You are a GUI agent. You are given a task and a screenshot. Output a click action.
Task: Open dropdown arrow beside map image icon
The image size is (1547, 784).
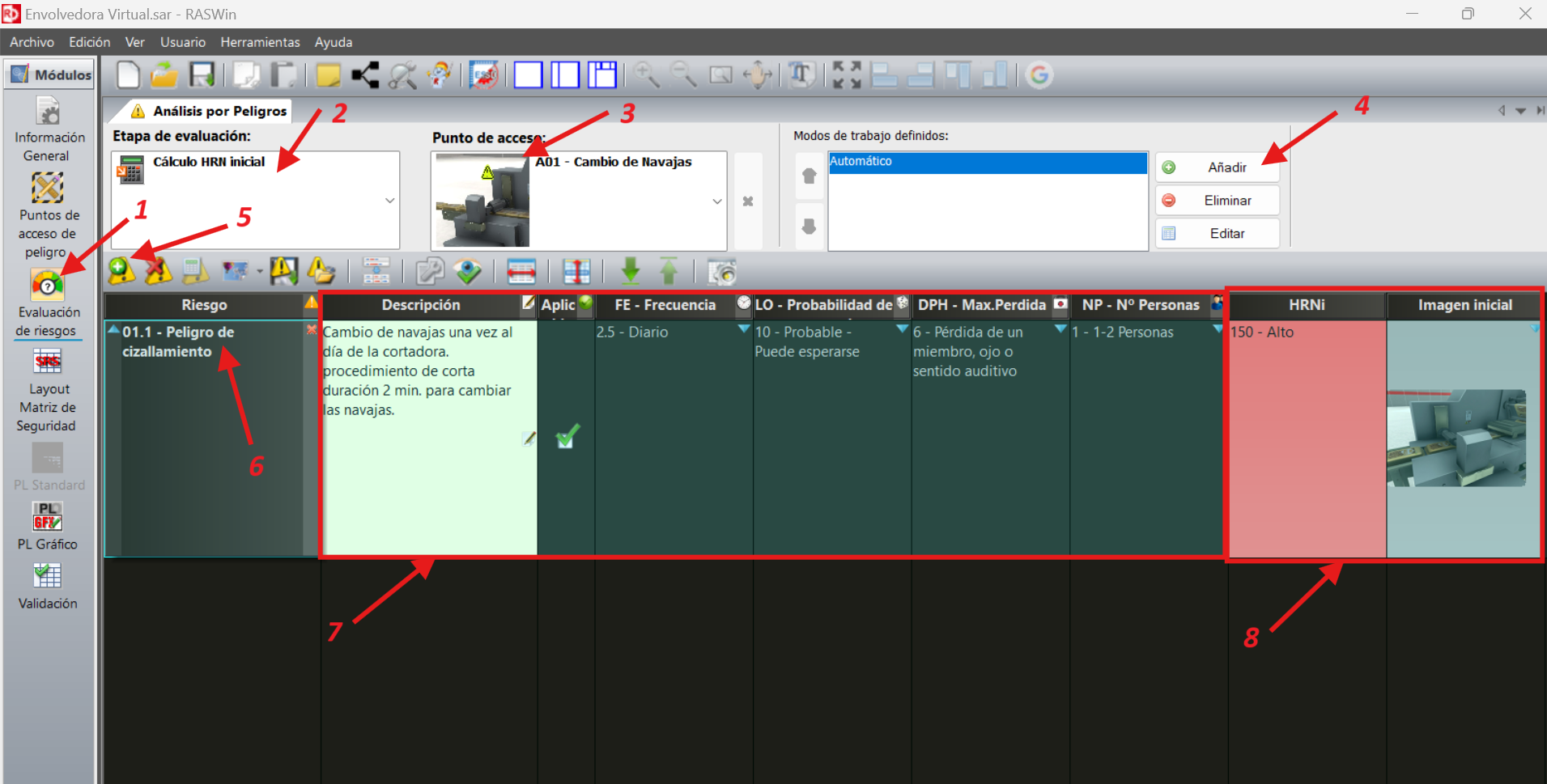pos(259,272)
